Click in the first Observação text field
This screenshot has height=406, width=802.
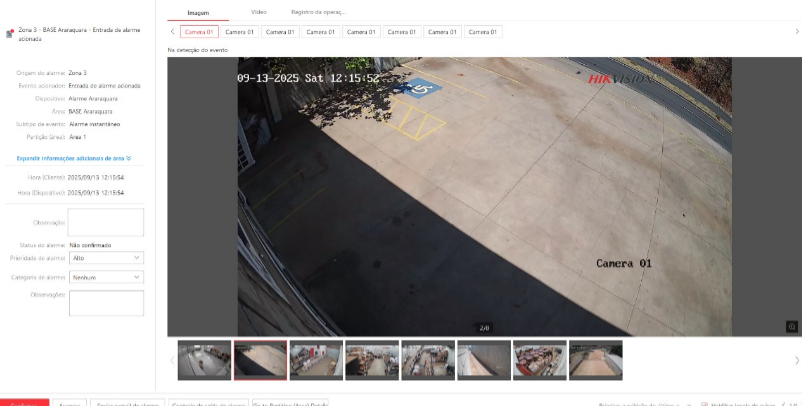106,222
